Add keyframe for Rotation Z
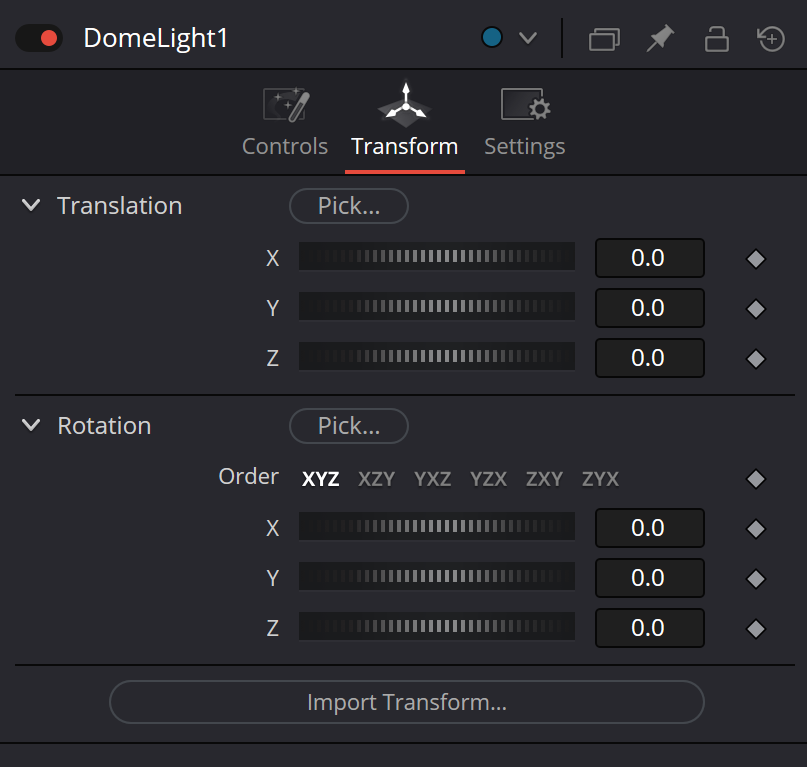The height and width of the screenshot is (767, 807). [756, 629]
